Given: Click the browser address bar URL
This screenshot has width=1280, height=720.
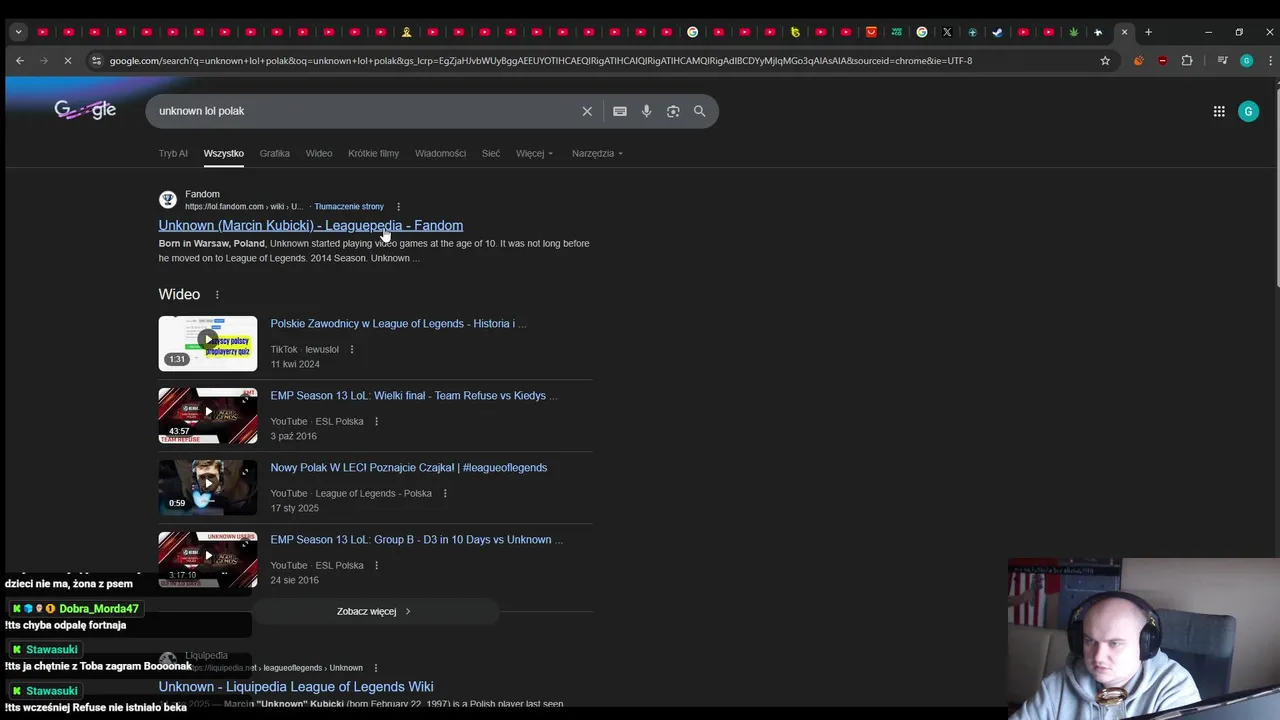Looking at the screenshot, I should click(x=540, y=61).
